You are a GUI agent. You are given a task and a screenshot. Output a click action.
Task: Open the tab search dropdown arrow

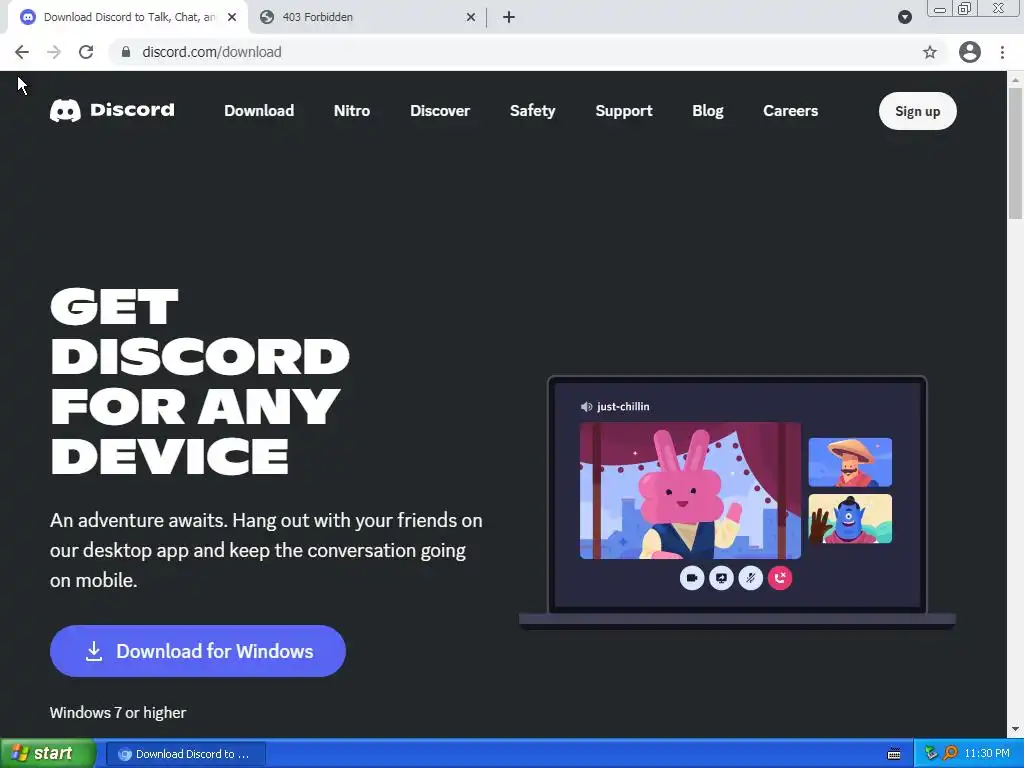[904, 17]
